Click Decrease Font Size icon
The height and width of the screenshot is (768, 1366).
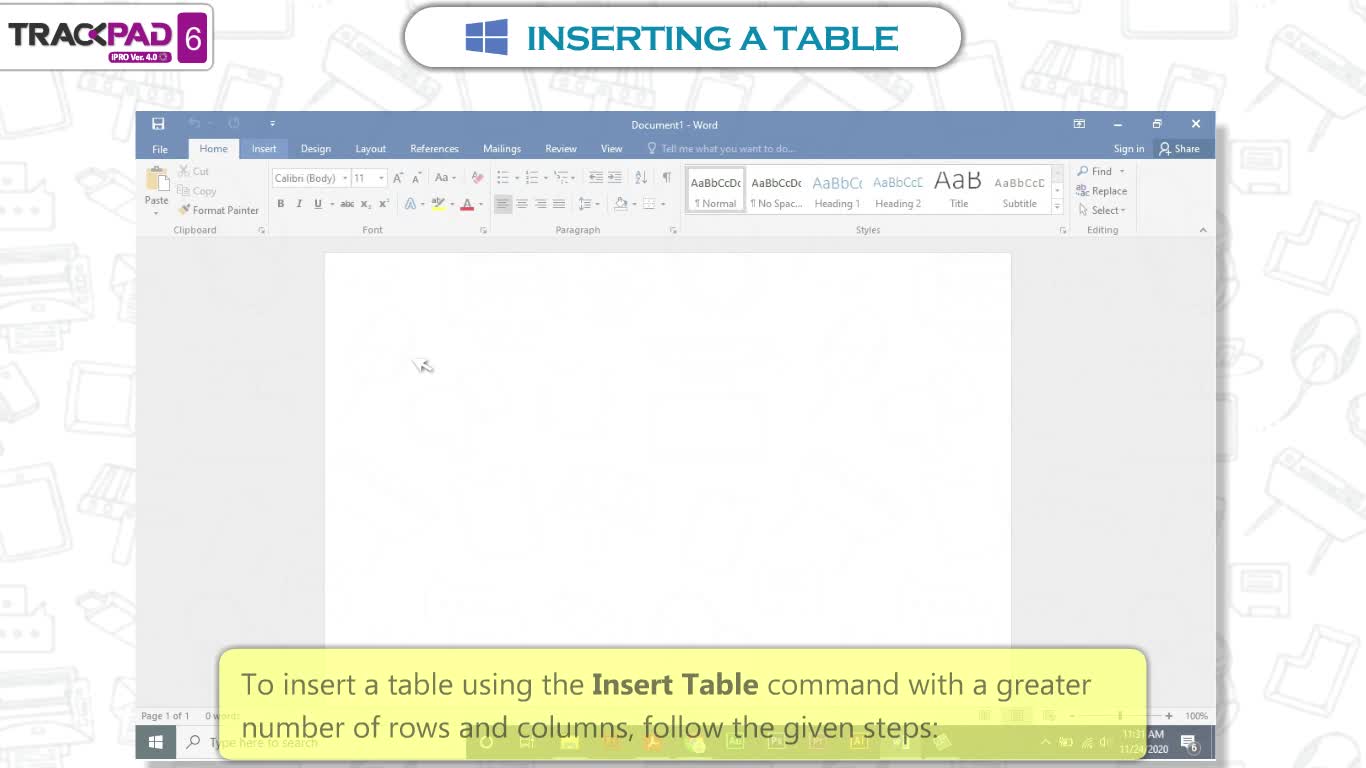tap(417, 178)
